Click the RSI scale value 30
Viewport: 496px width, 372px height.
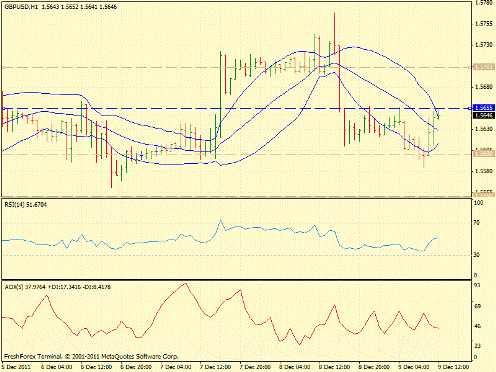coord(477,255)
